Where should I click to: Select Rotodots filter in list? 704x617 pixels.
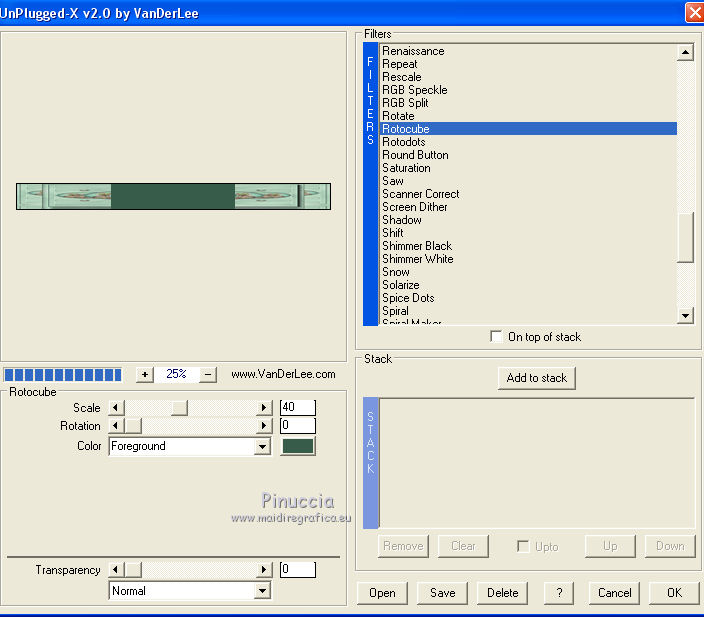coord(403,142)
